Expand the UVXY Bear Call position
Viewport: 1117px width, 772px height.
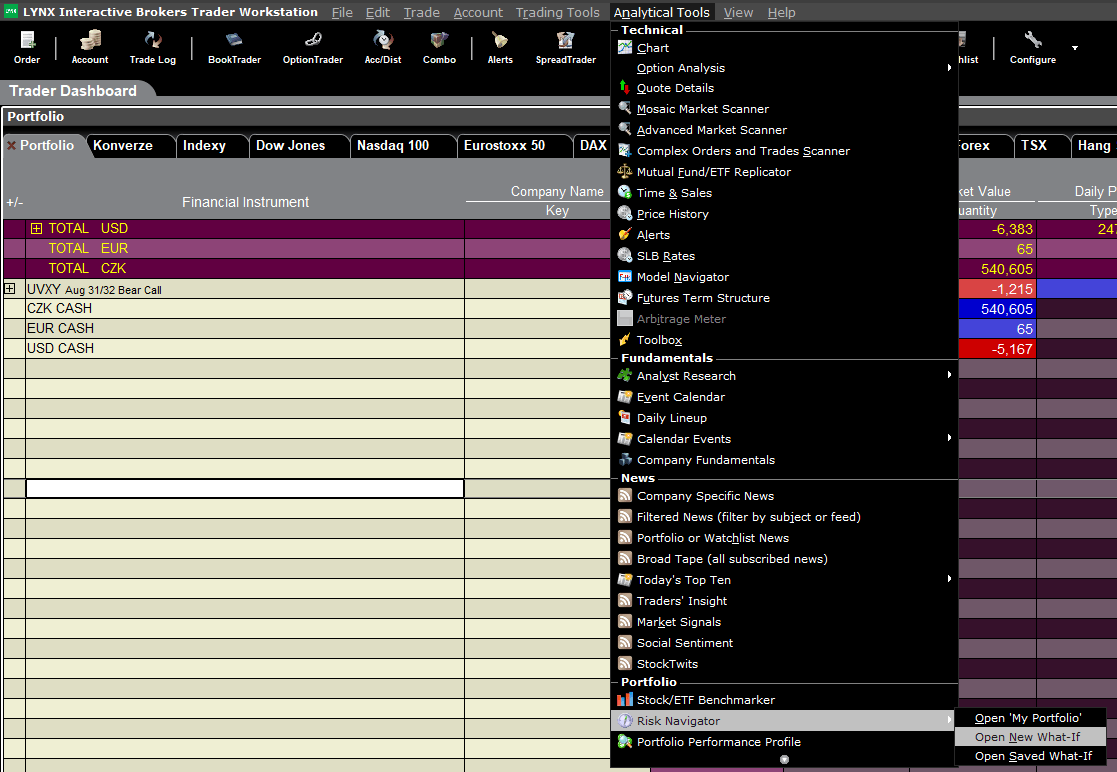pyautogui.click(x=10, y=289)
